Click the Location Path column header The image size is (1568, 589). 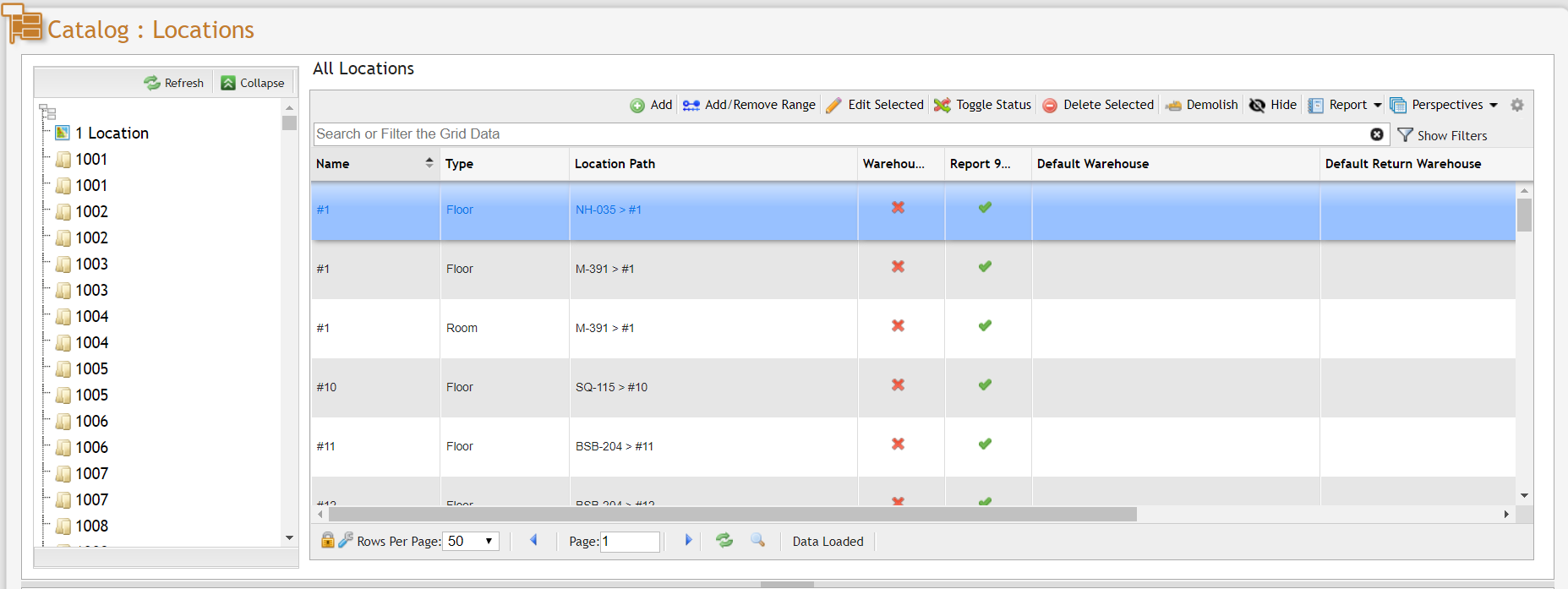(615, 164)
